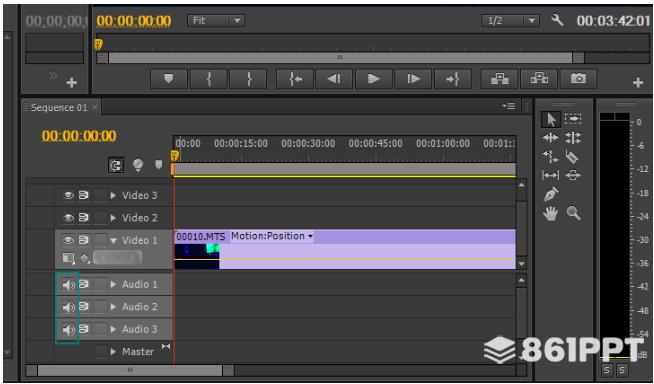Play the sequence in the Program Monitor
The image size is (654, 384).
point(374,78)
